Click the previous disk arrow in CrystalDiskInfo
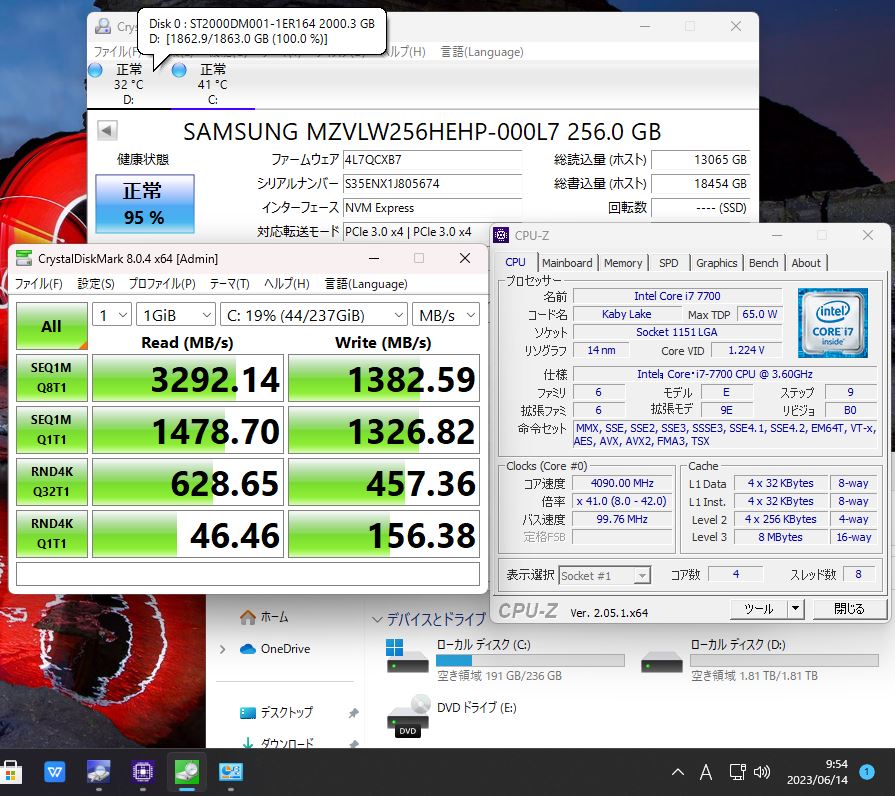895x796 pixels. pyautogui.click(x=107, y=131)
